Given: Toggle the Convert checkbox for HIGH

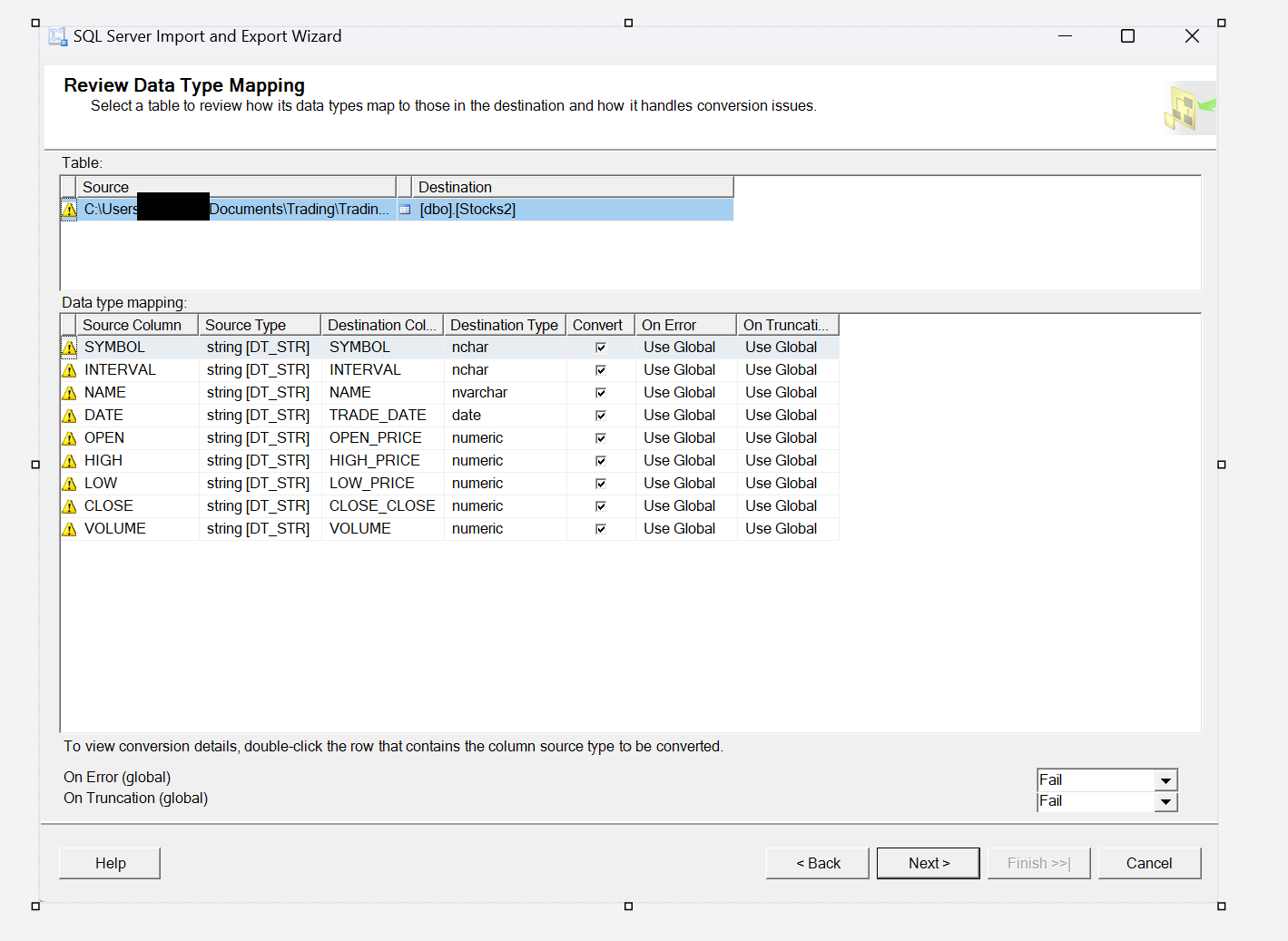Looking at the screenshot, I should pyautogui.click(x=601, y=461).
